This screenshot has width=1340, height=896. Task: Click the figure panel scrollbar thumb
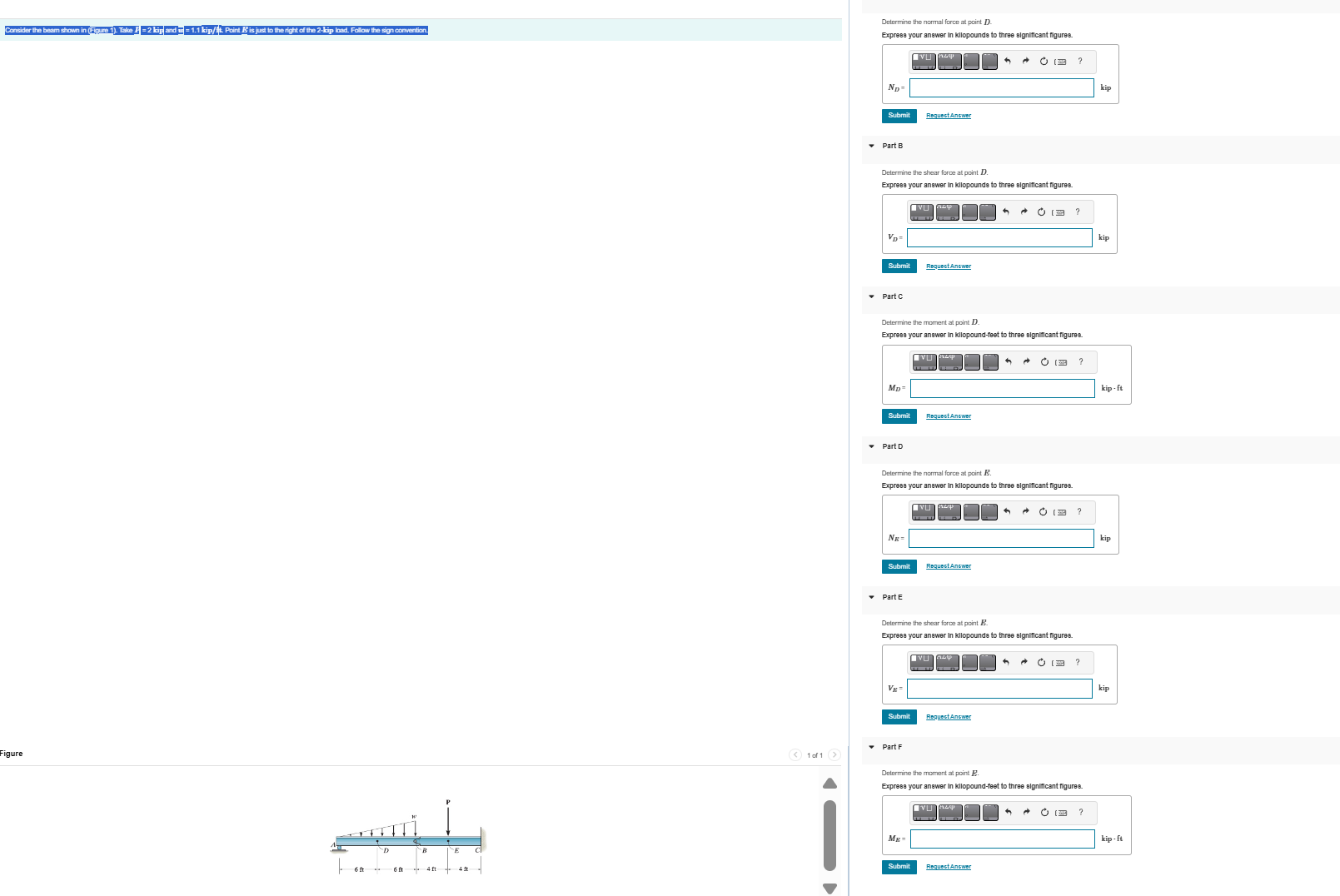tap(829, 835)
